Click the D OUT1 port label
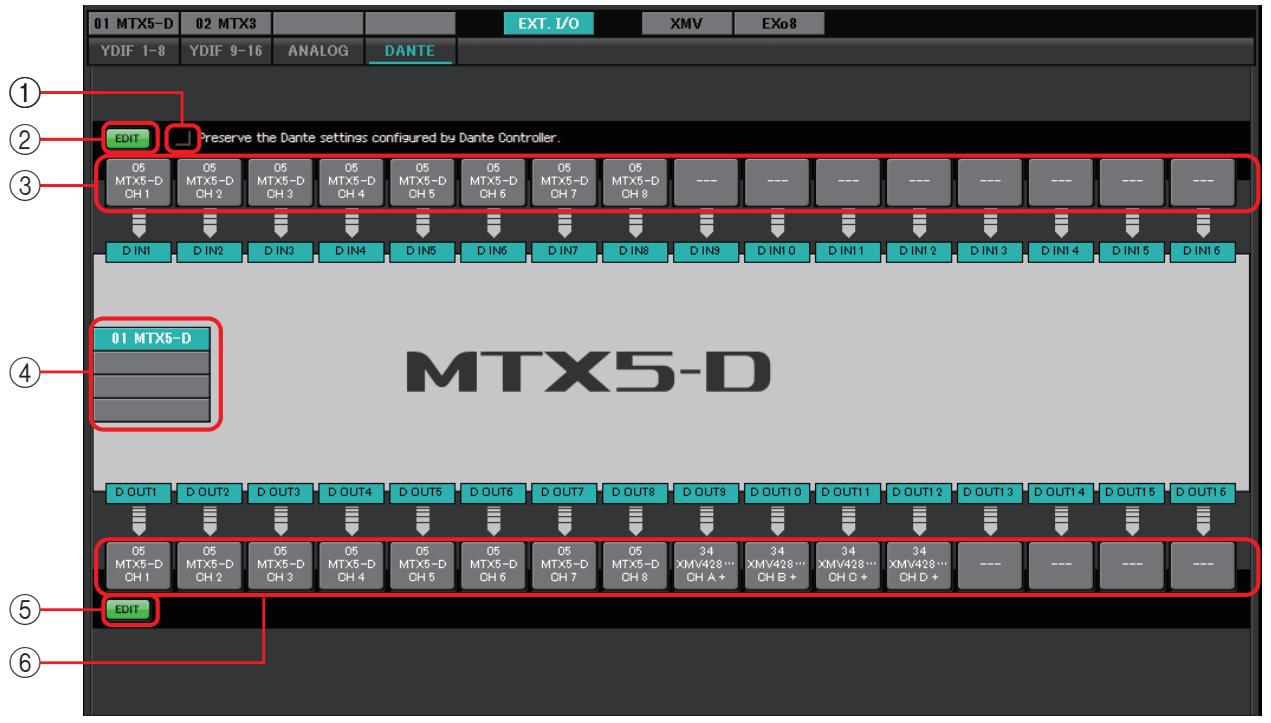The image size is (1271, 723). point(139,492)
